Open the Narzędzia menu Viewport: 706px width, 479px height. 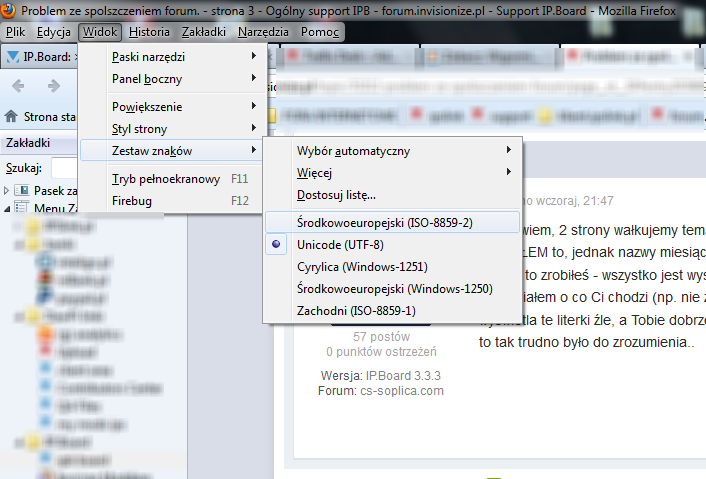point(263,32)
